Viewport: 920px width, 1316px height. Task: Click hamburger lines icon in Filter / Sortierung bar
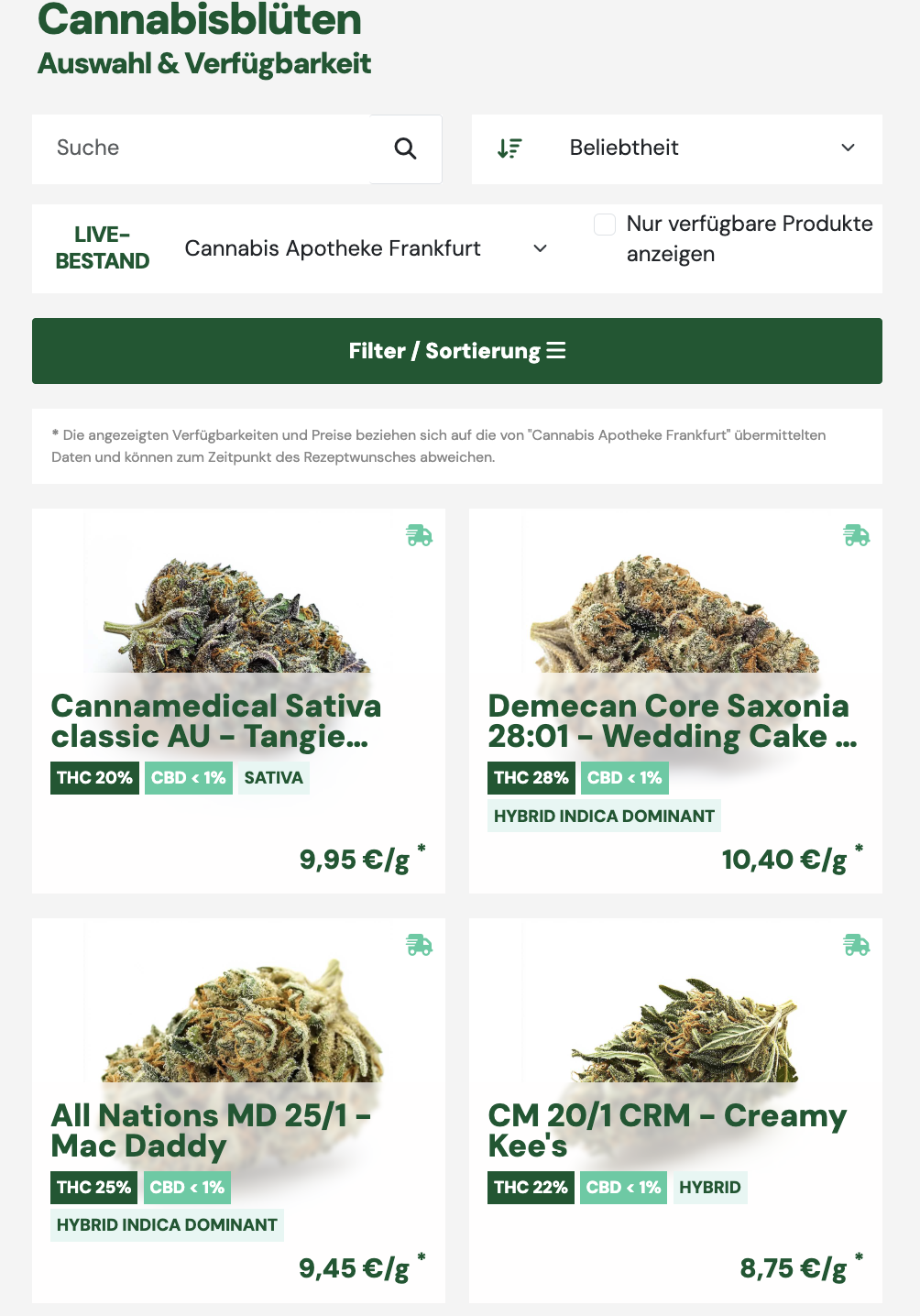click(556, 351)
